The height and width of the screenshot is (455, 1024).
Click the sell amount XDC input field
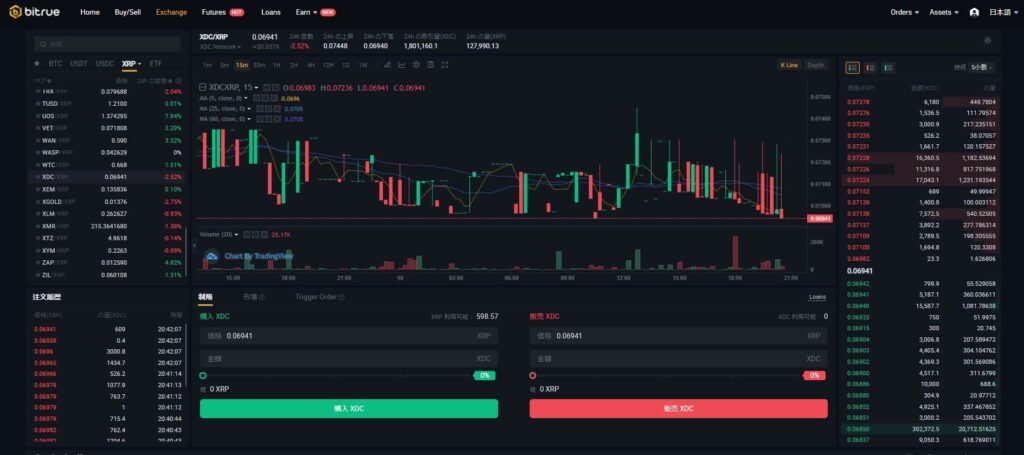point(679,358)
